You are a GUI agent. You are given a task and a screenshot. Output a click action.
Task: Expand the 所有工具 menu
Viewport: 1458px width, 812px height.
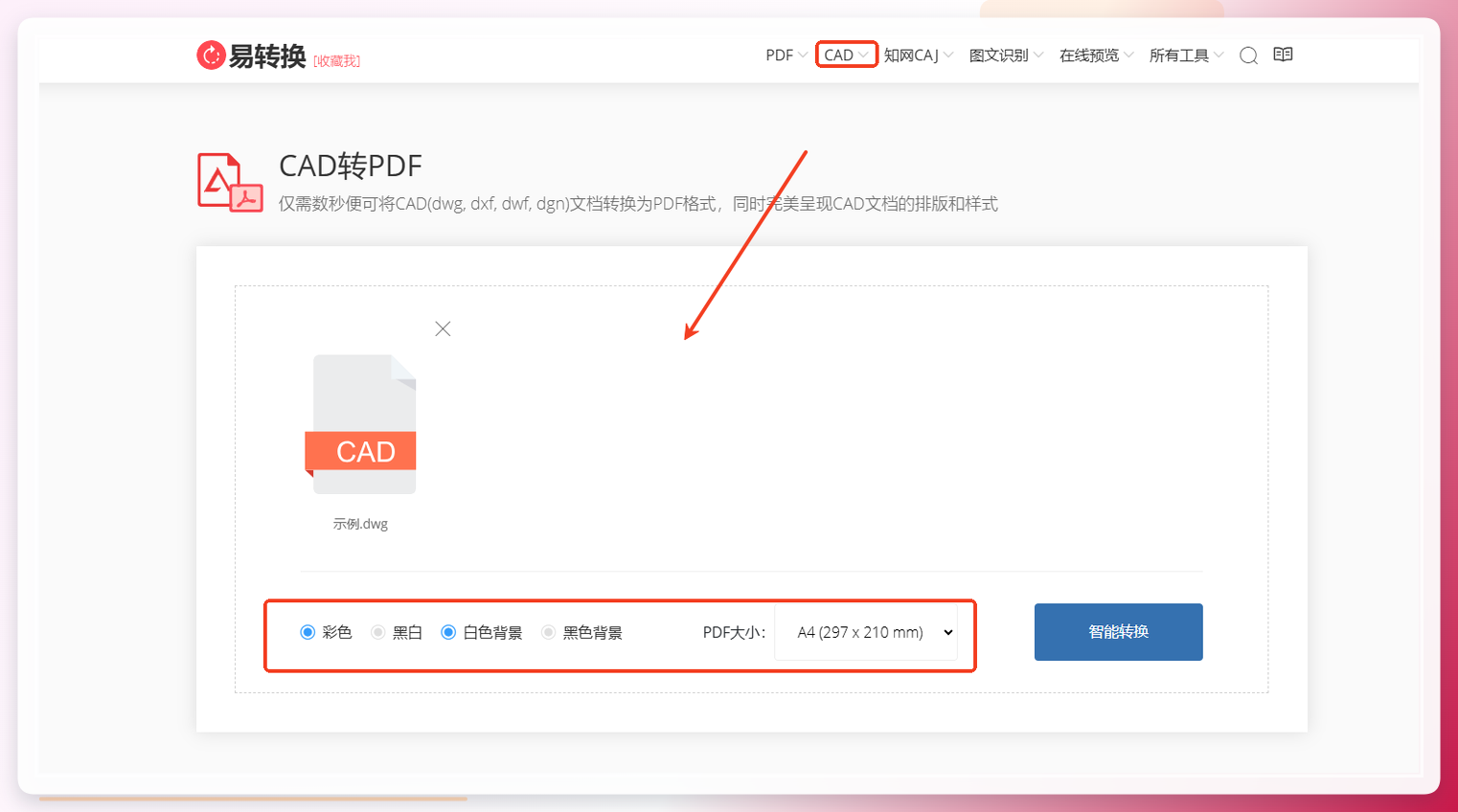click(1187, 56)
